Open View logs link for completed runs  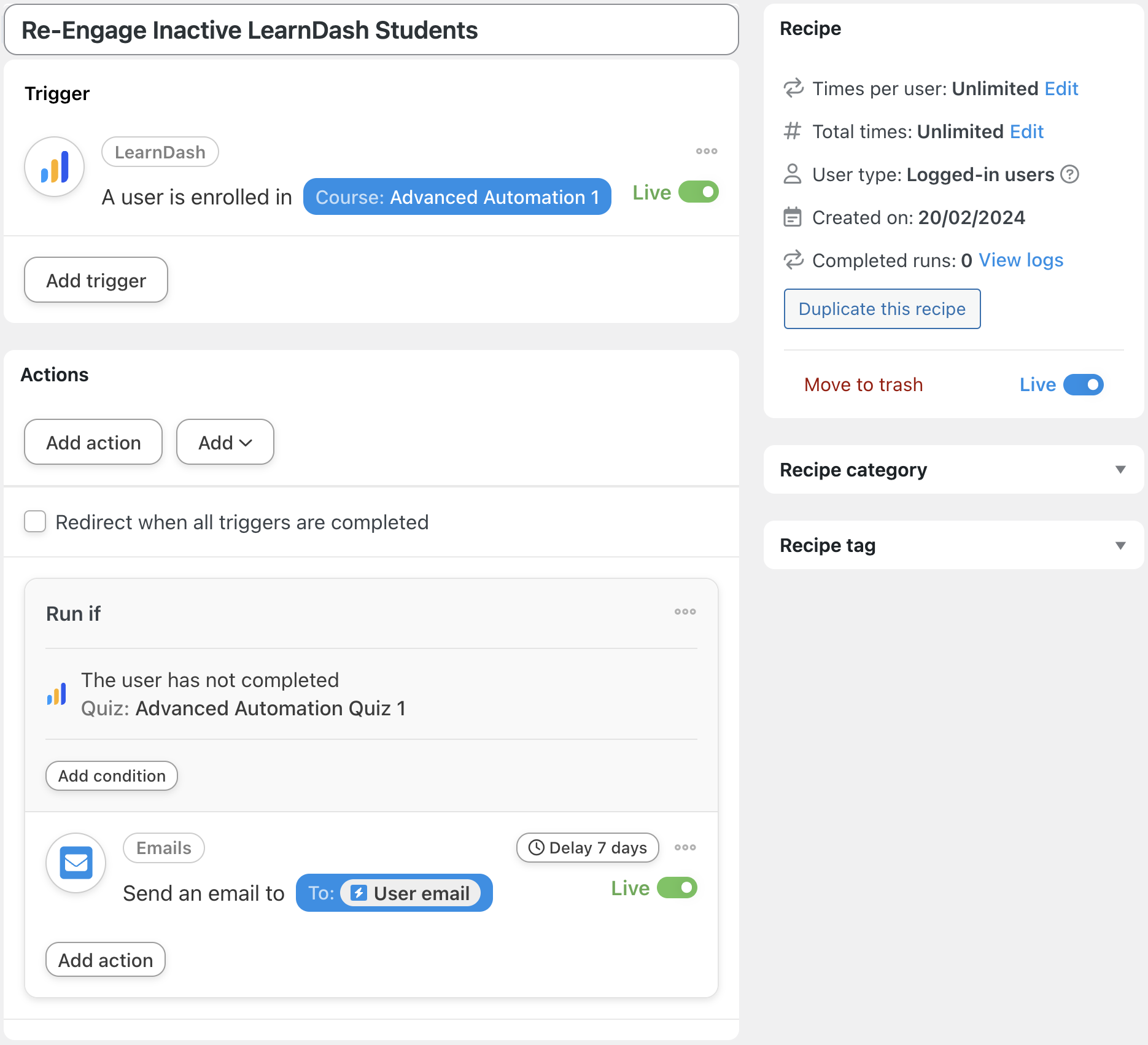(1020, 260)
